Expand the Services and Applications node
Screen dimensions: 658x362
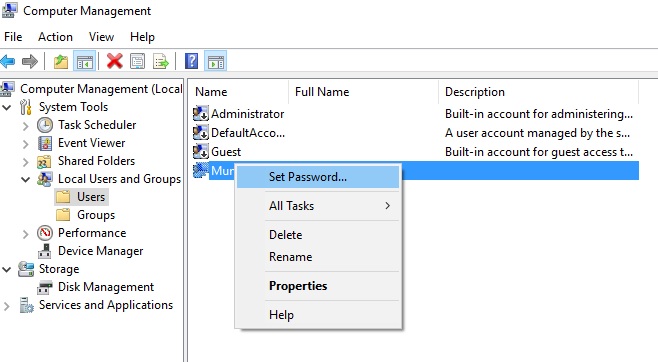pyautogui.click(x=7, y=306)
